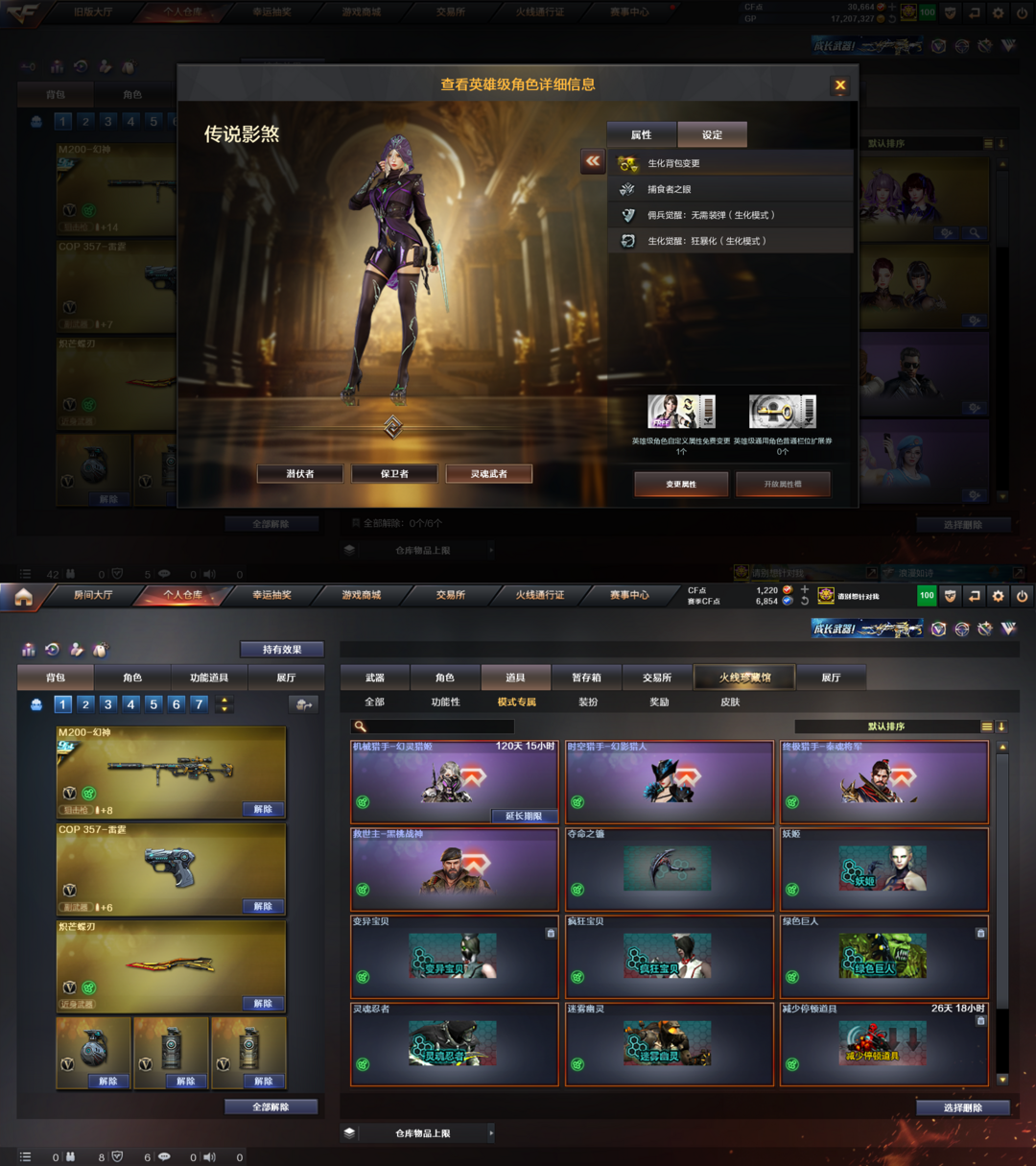
Task: Filter items by 皮肤
Action: point(730,702)
